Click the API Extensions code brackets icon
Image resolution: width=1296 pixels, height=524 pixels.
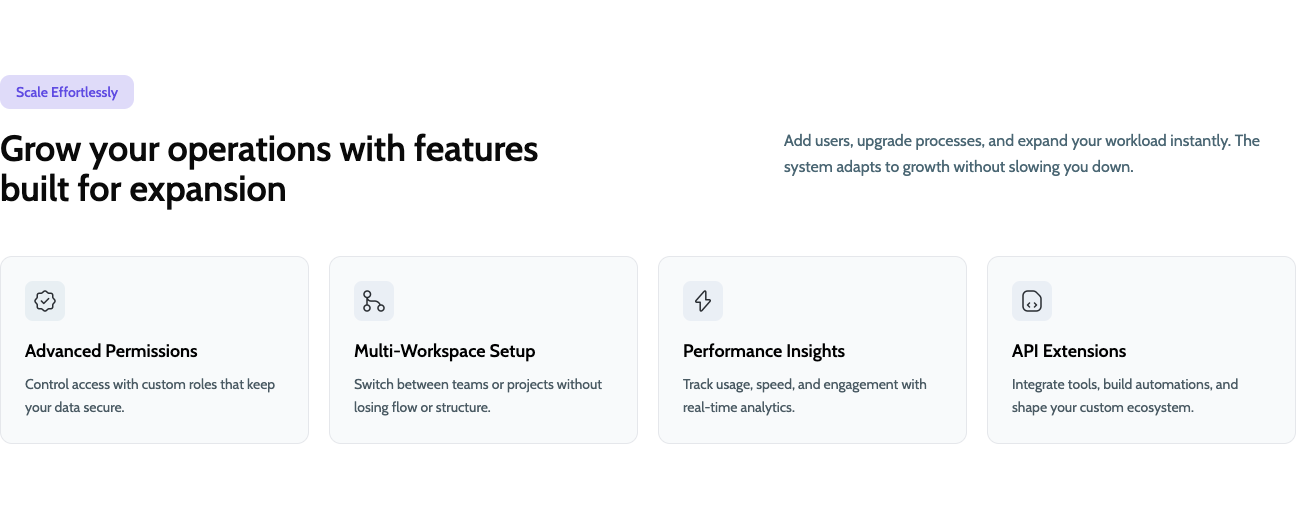[1032, 301]
